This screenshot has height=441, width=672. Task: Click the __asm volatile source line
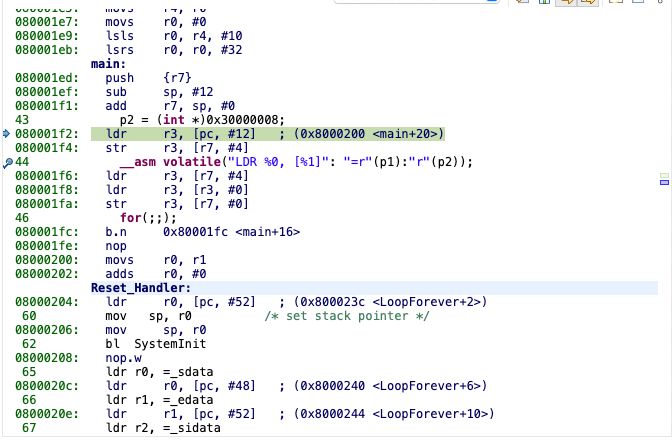click(296, 162)
